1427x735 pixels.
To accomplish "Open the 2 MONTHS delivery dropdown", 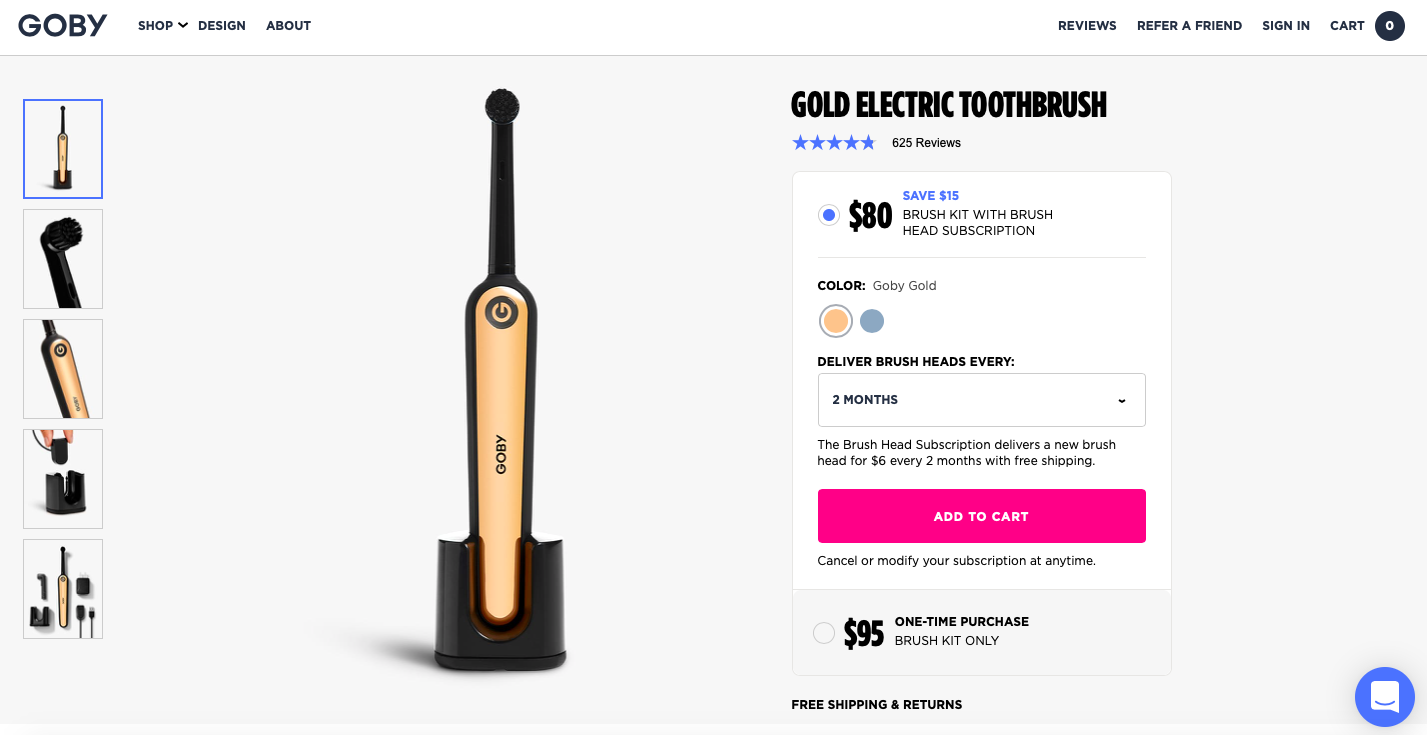I will 982,400.
